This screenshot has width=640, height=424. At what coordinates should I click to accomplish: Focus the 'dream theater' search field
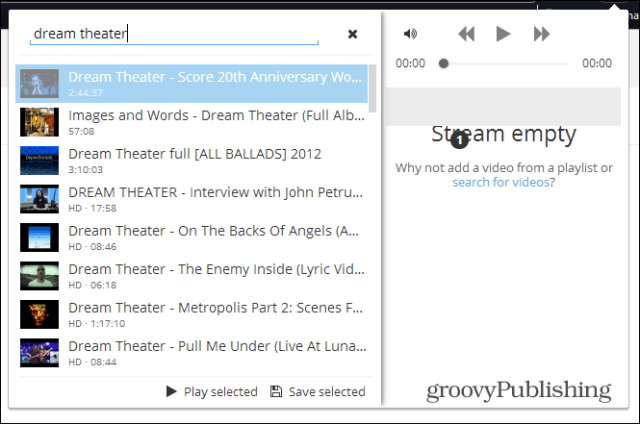point(174,34)
